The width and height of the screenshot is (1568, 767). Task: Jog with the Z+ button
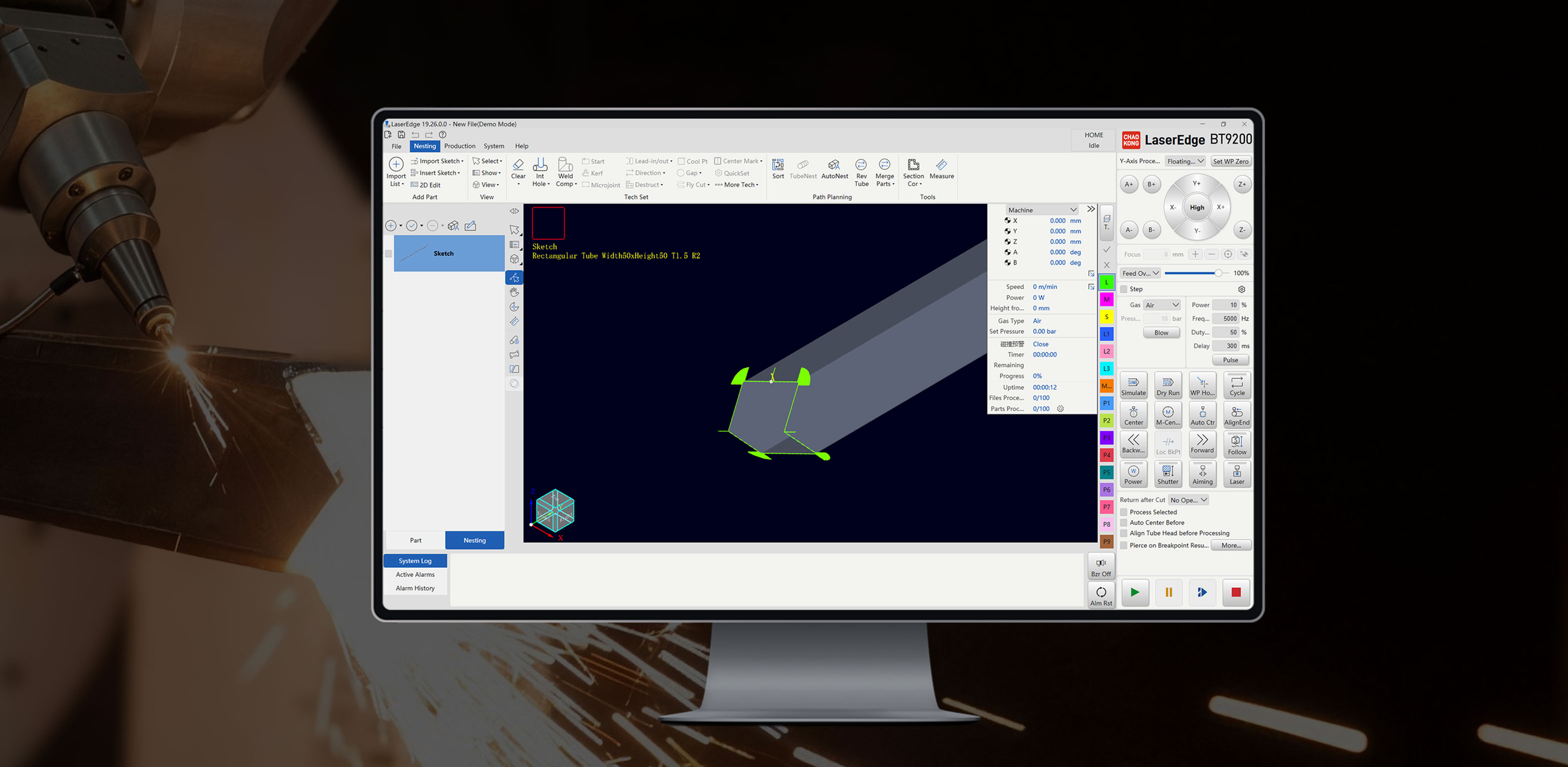coord(1242,185)
